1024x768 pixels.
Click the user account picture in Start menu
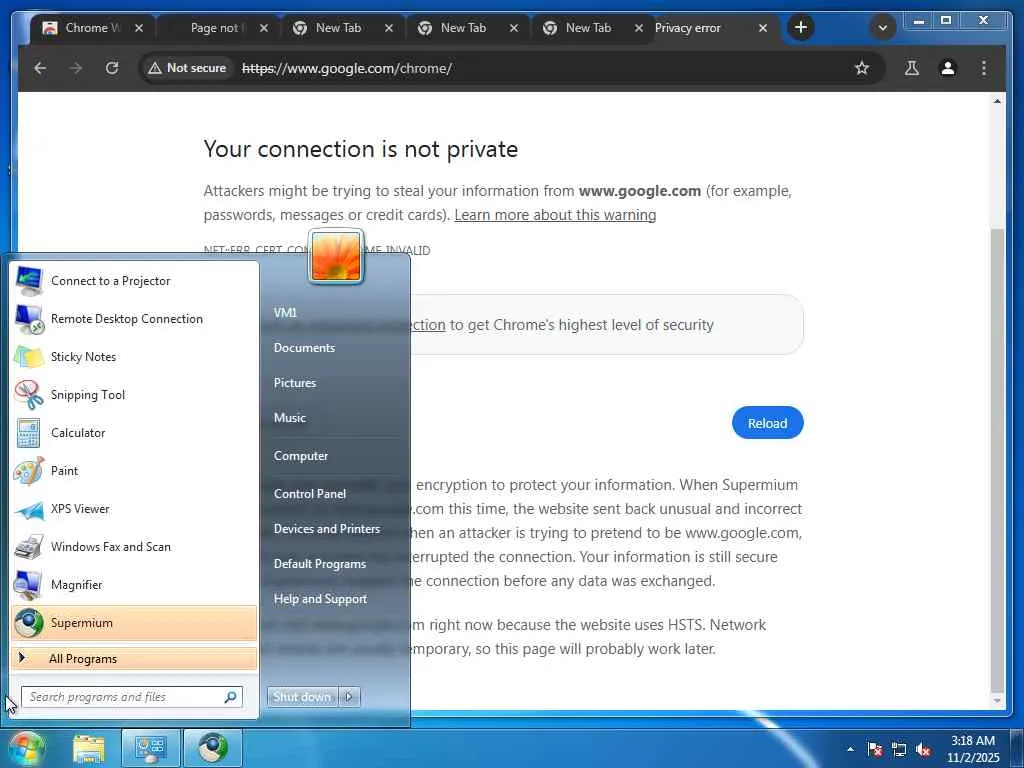(336, 257)
